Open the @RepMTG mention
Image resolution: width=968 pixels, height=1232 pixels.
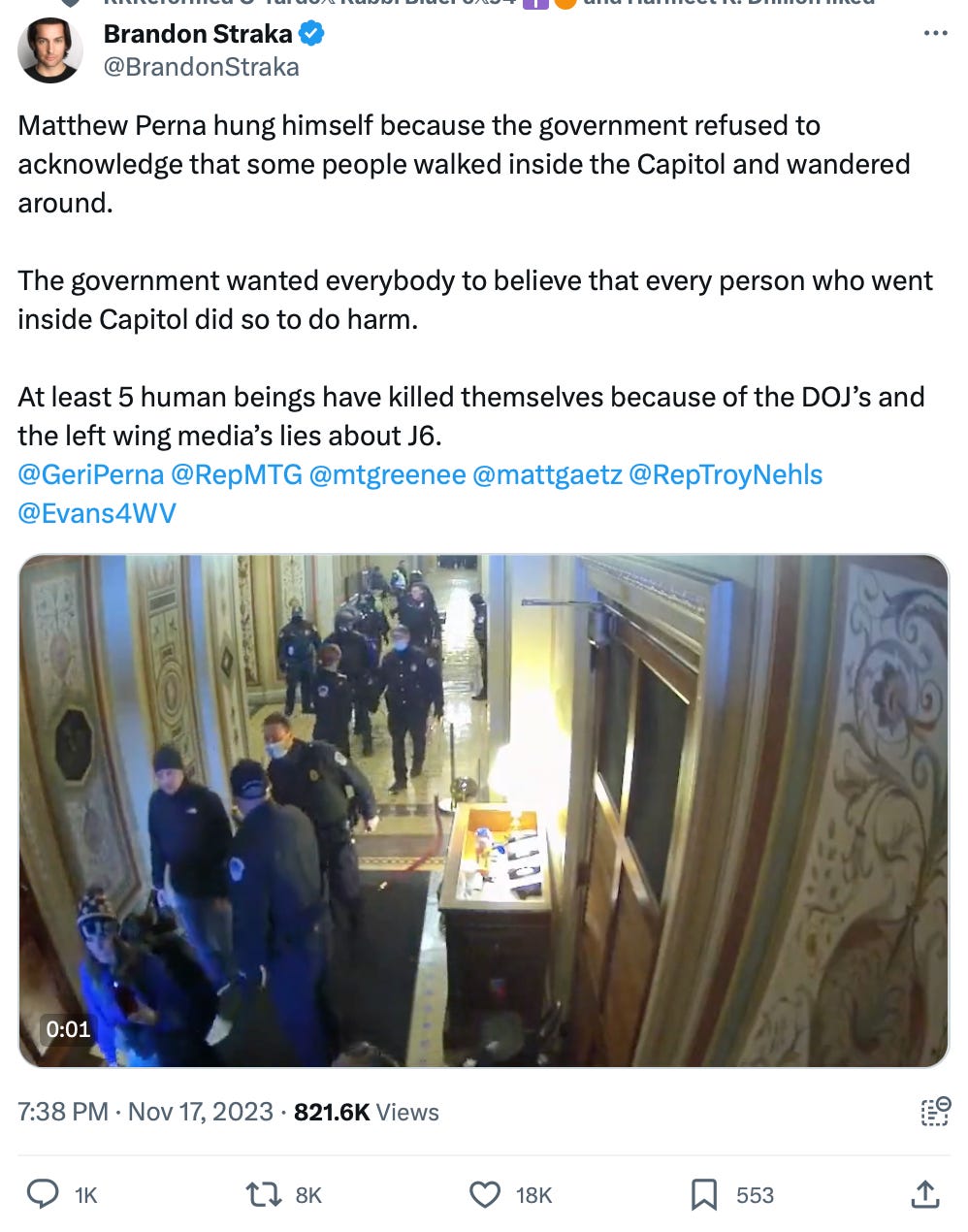click(237, 474)
